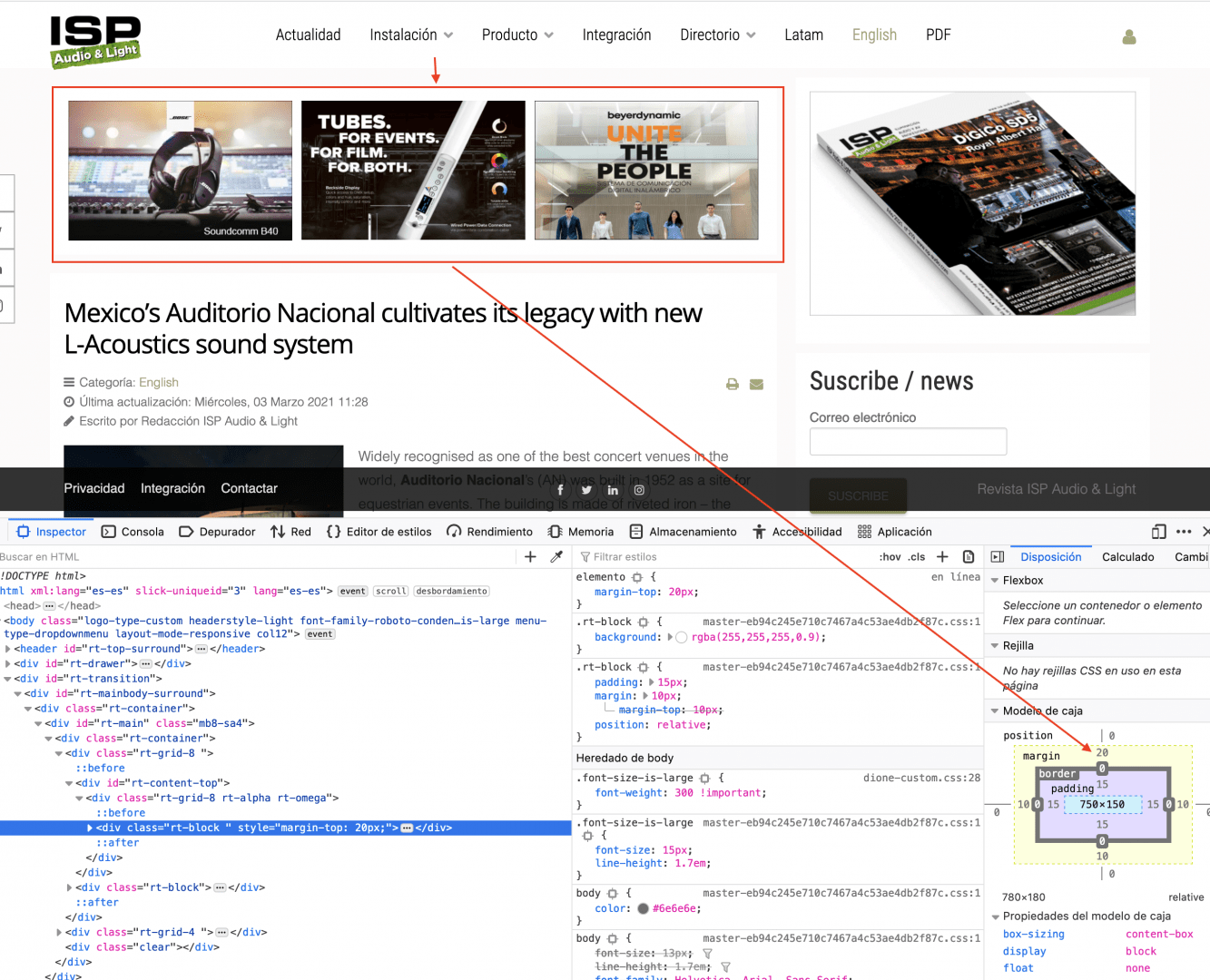Open the user account icon in header
The width and height of the screenshot is (1210, 980).
pos(1129,36)
